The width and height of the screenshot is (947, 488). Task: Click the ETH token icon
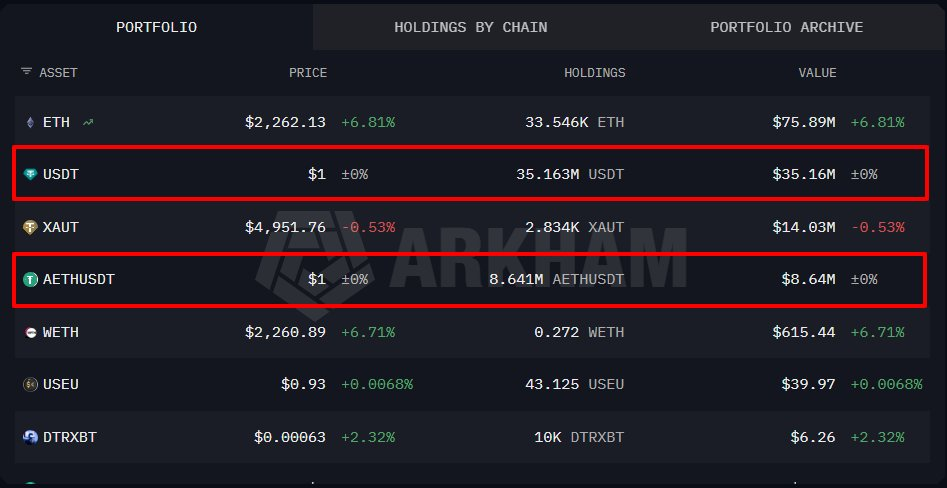[x=29, y=123]
